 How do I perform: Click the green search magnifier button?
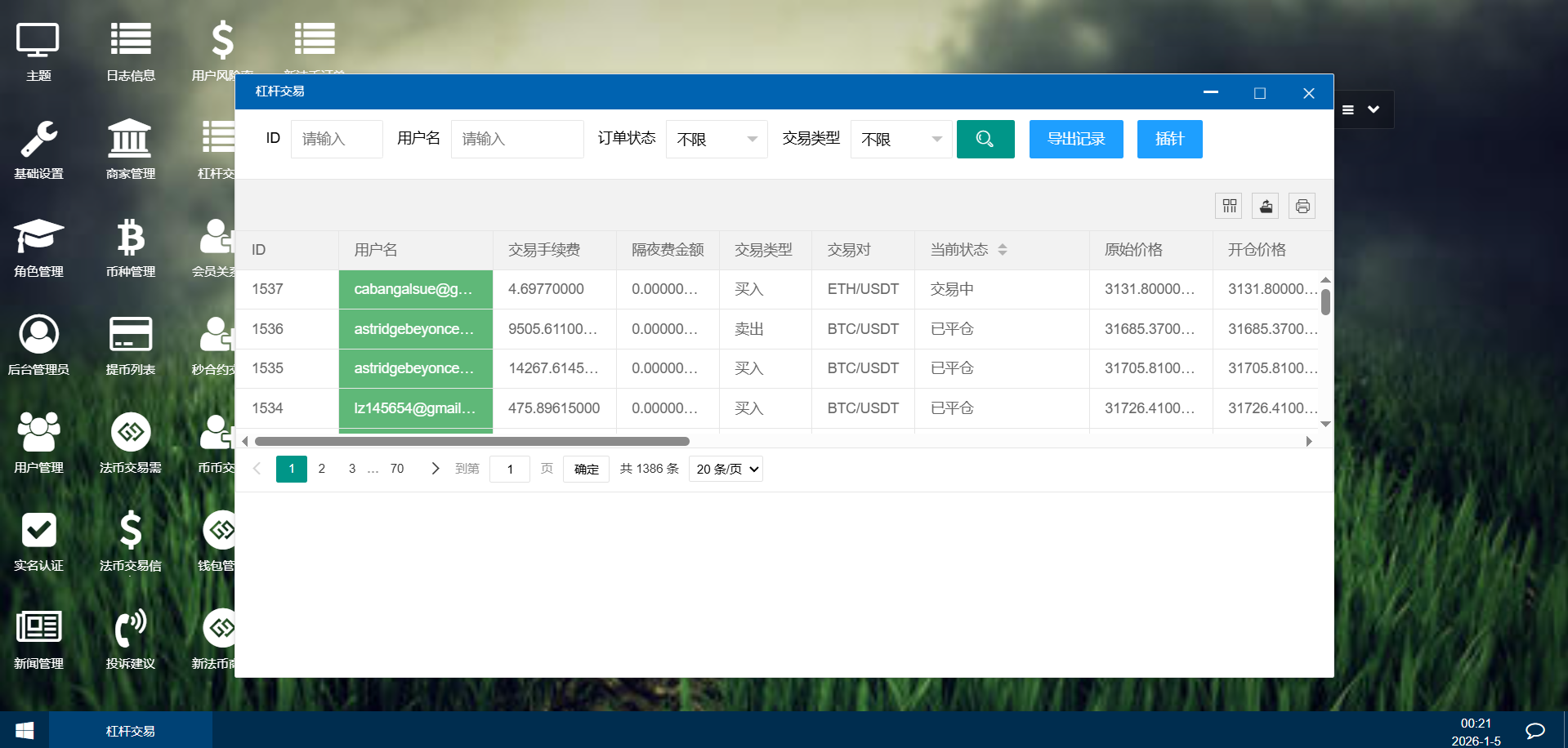click(985, 139)
